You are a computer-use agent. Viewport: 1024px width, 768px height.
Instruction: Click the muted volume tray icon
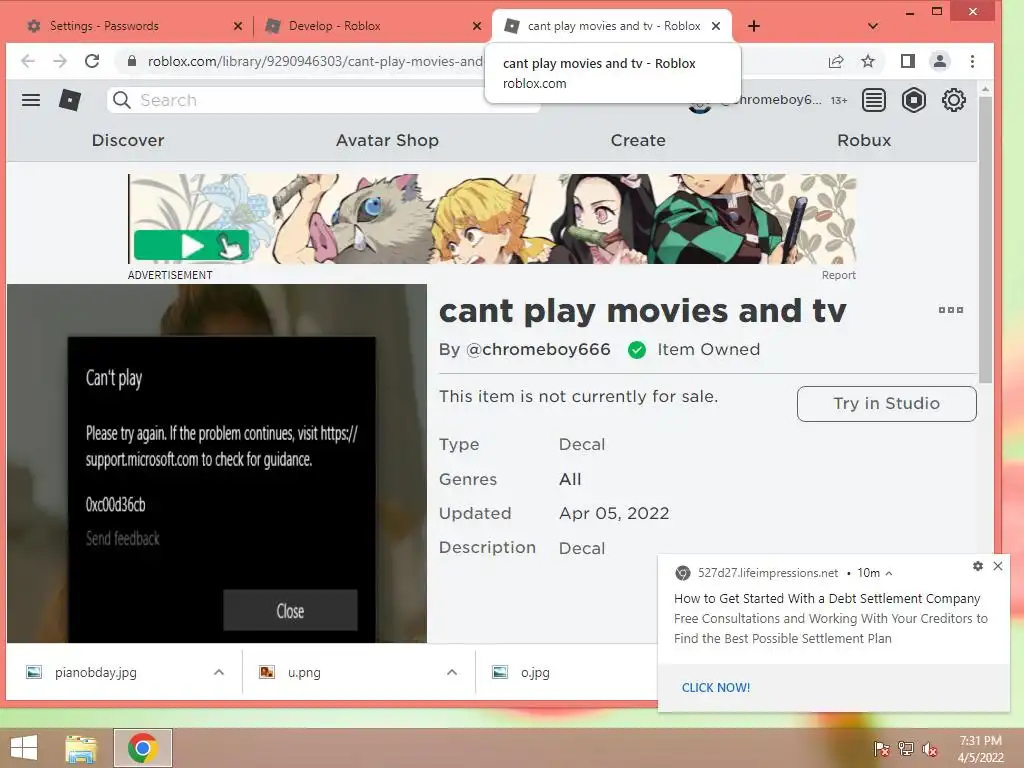point(930,749)
